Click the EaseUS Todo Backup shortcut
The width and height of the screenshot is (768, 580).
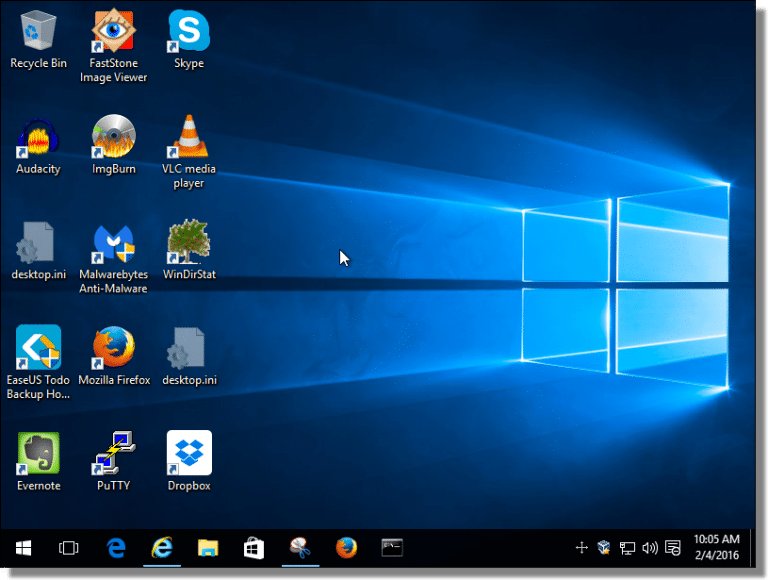click(x=38, y=362)
